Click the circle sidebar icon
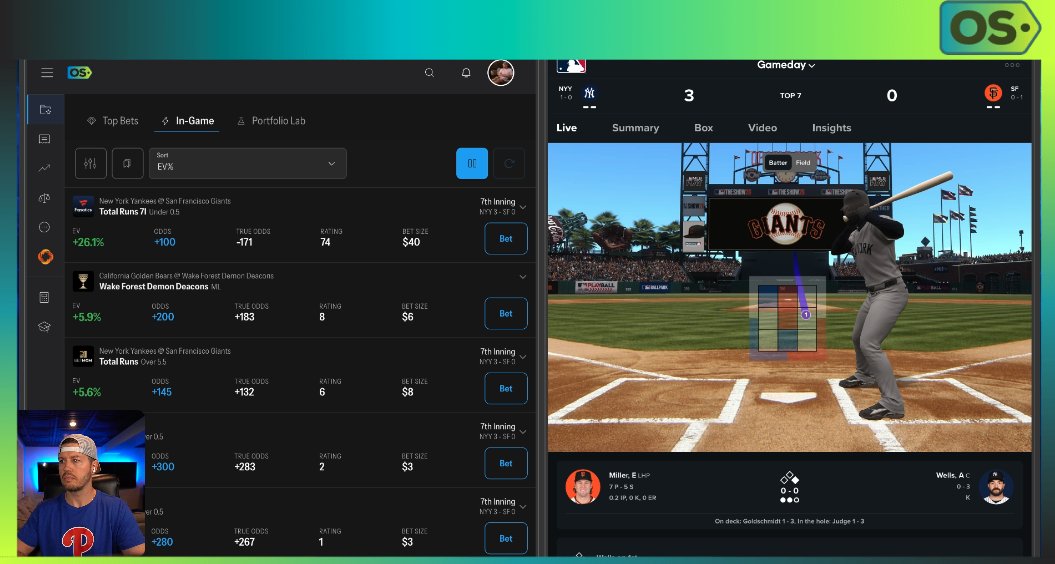Screen dimensions: 1055x564 44,227
